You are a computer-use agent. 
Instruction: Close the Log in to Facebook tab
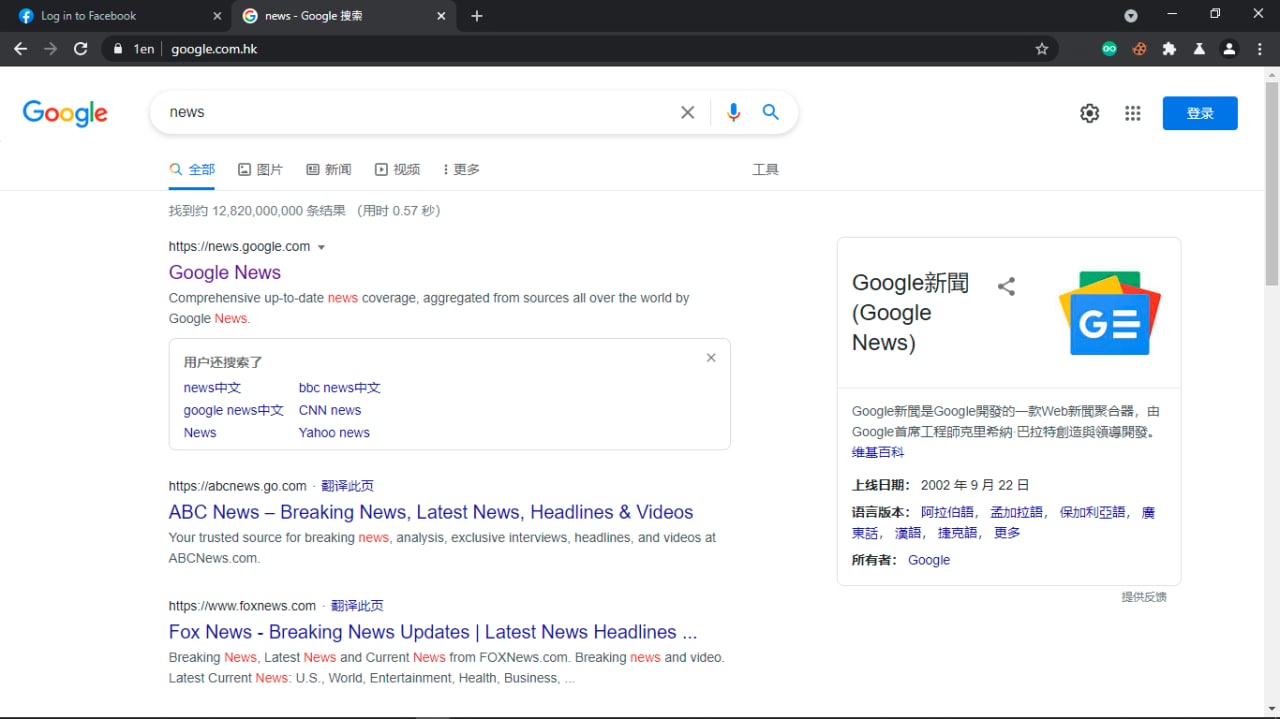click(x=218, y=16)
